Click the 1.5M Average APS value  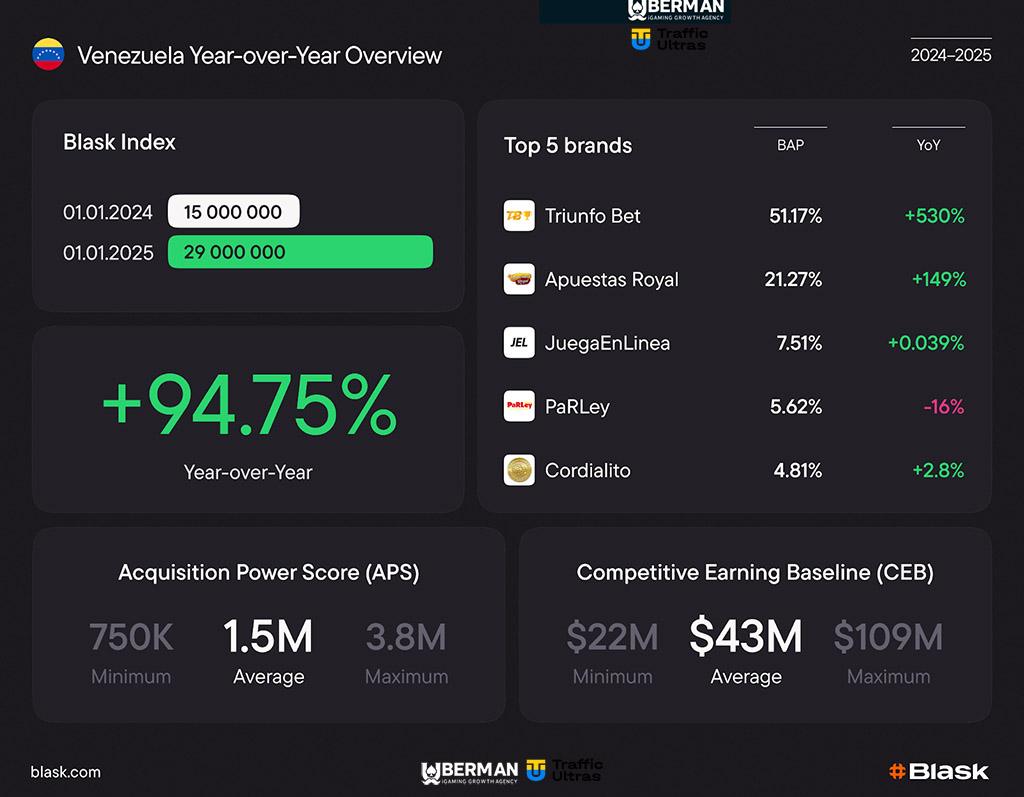268,637
